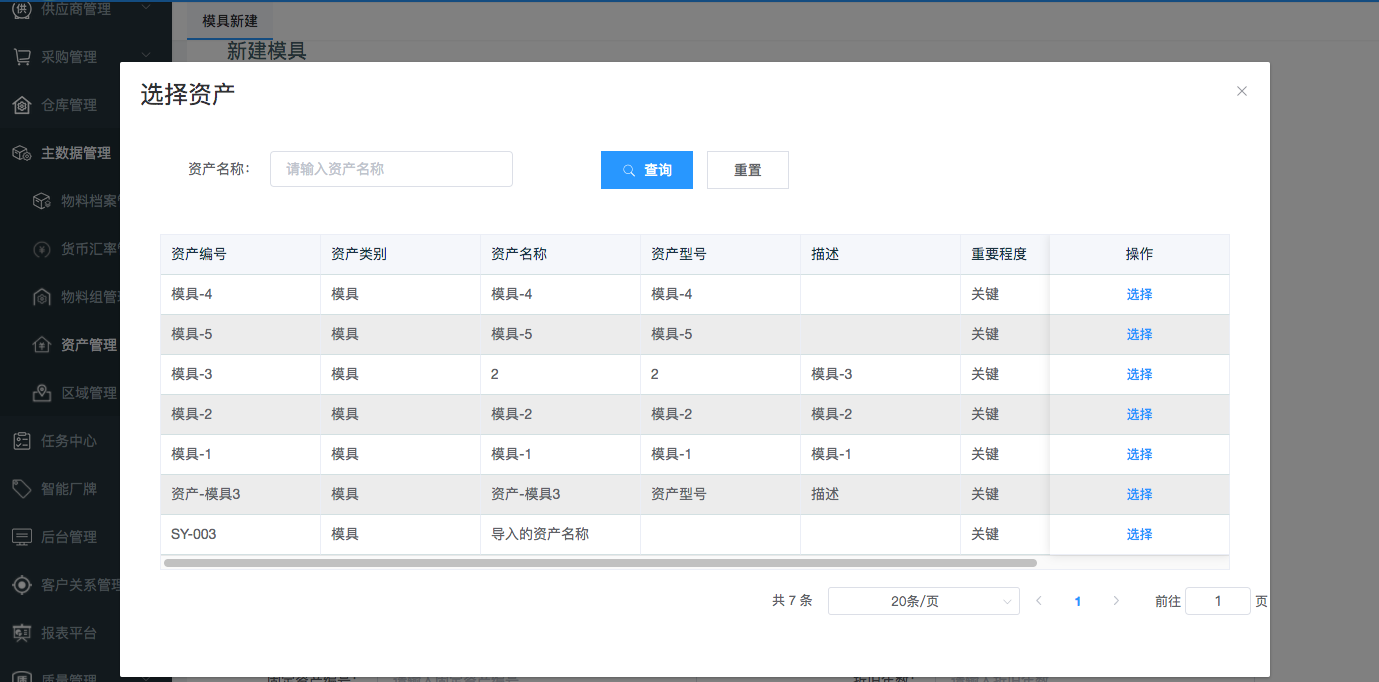This screenshot has height=682, width=1379.
Task: Click the region management map pin icon
Action: pyautogui.click(x=41, y=393)
